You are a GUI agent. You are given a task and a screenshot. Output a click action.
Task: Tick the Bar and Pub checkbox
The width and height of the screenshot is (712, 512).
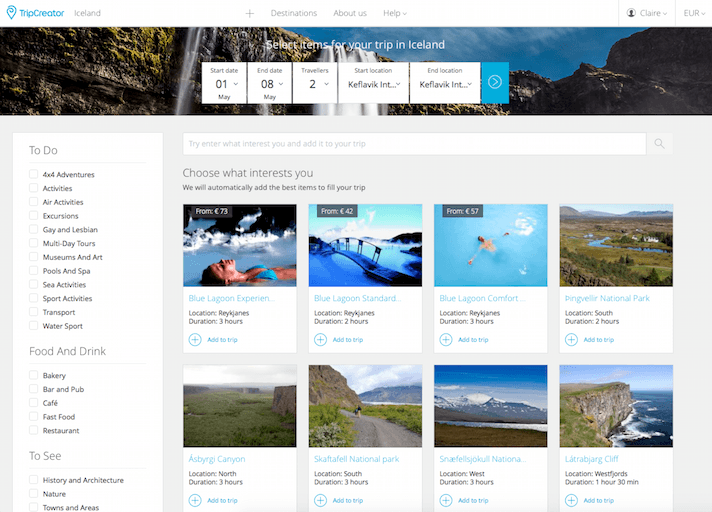(x=34, y=389)
